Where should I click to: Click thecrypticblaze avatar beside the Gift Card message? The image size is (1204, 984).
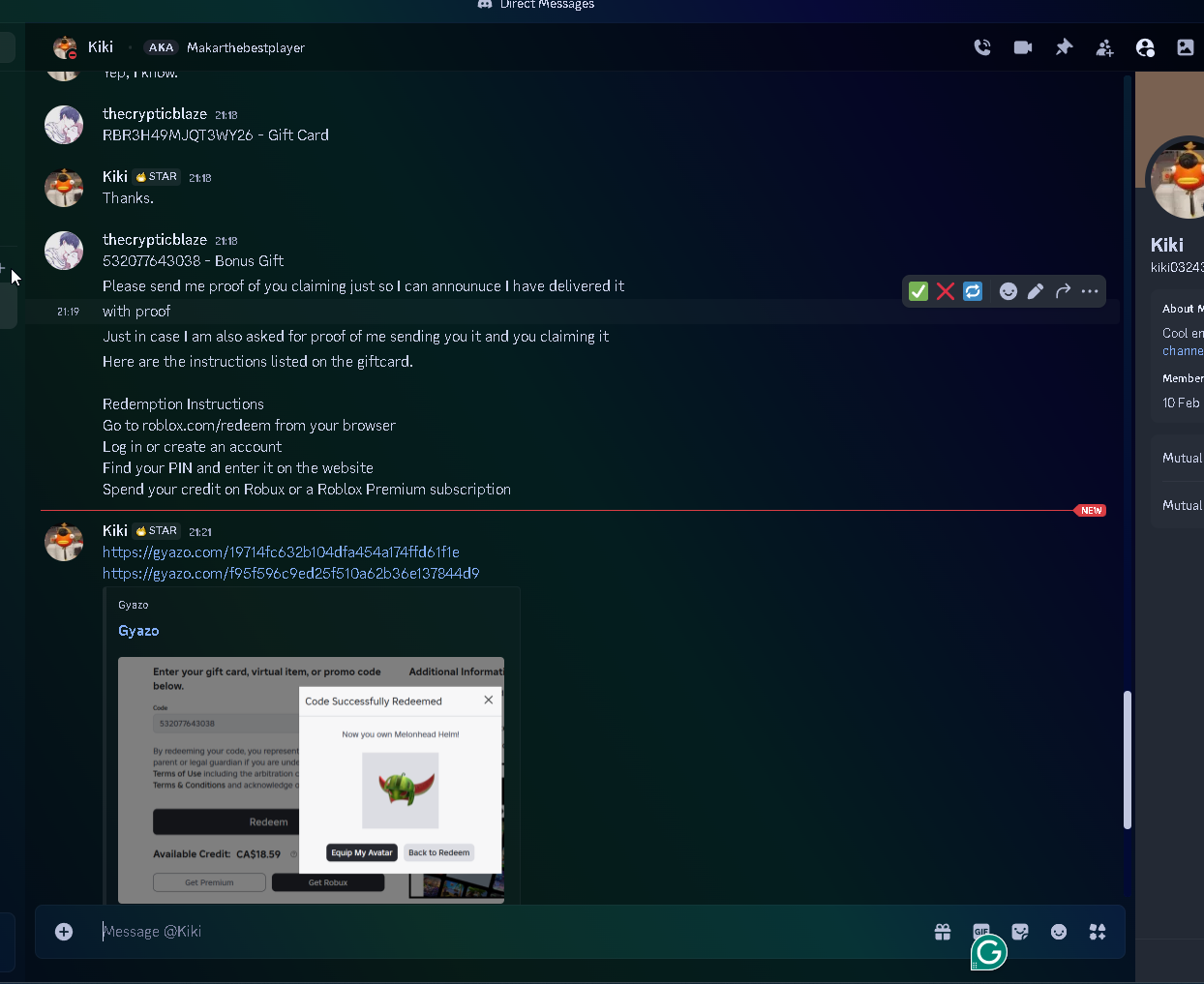[64, 125]
